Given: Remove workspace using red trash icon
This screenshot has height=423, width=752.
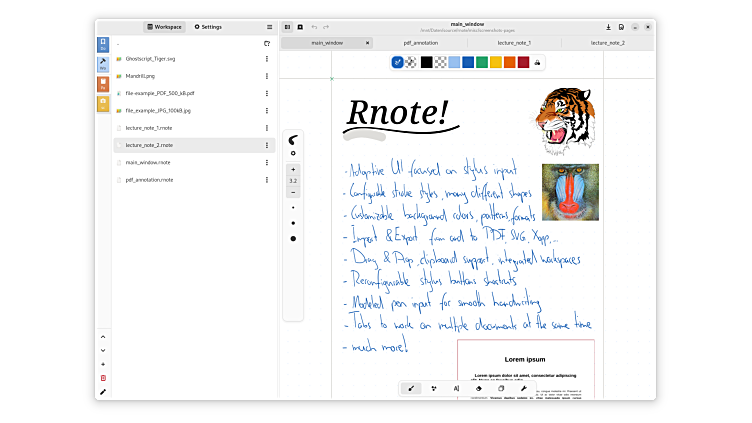Looking at the screenshot, I should (103, 378).
